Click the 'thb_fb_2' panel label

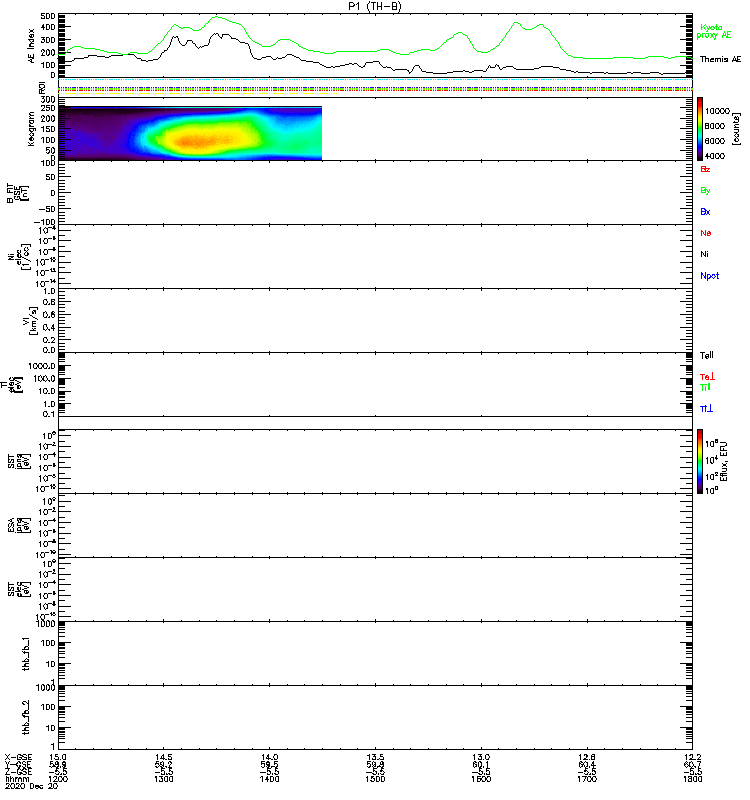(27, 718)
